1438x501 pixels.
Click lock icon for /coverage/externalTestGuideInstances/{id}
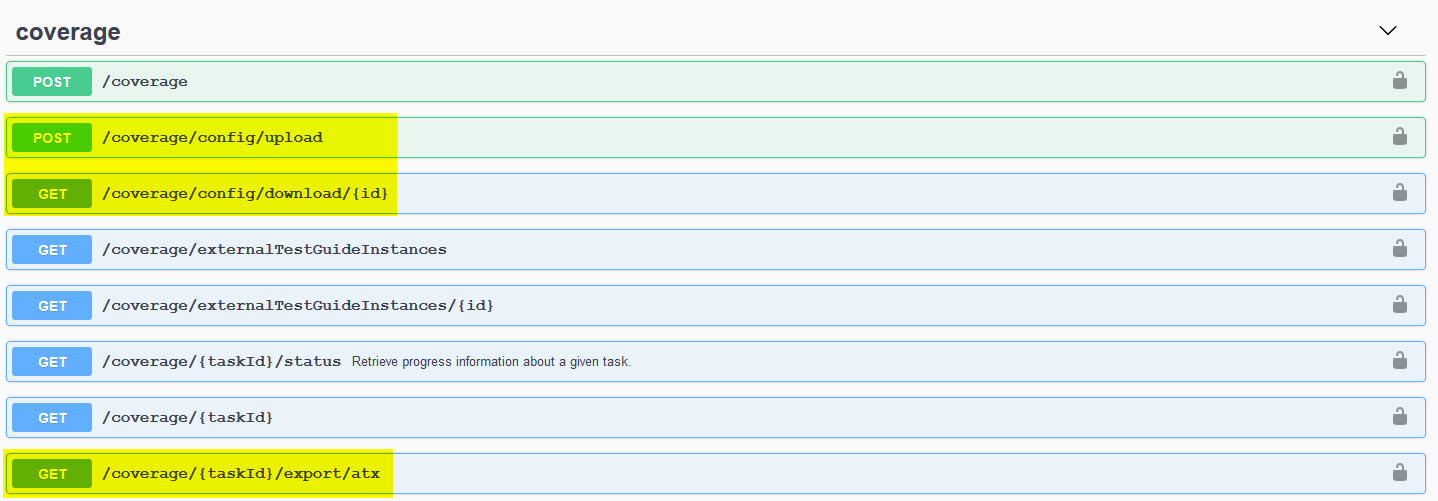click(1400, 305)
